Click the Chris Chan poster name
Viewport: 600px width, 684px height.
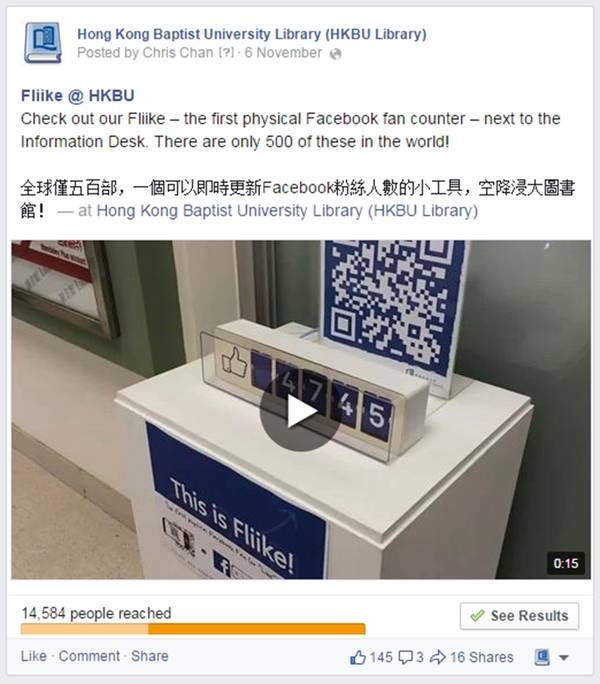pyautogui.click(x=178, y=53)
